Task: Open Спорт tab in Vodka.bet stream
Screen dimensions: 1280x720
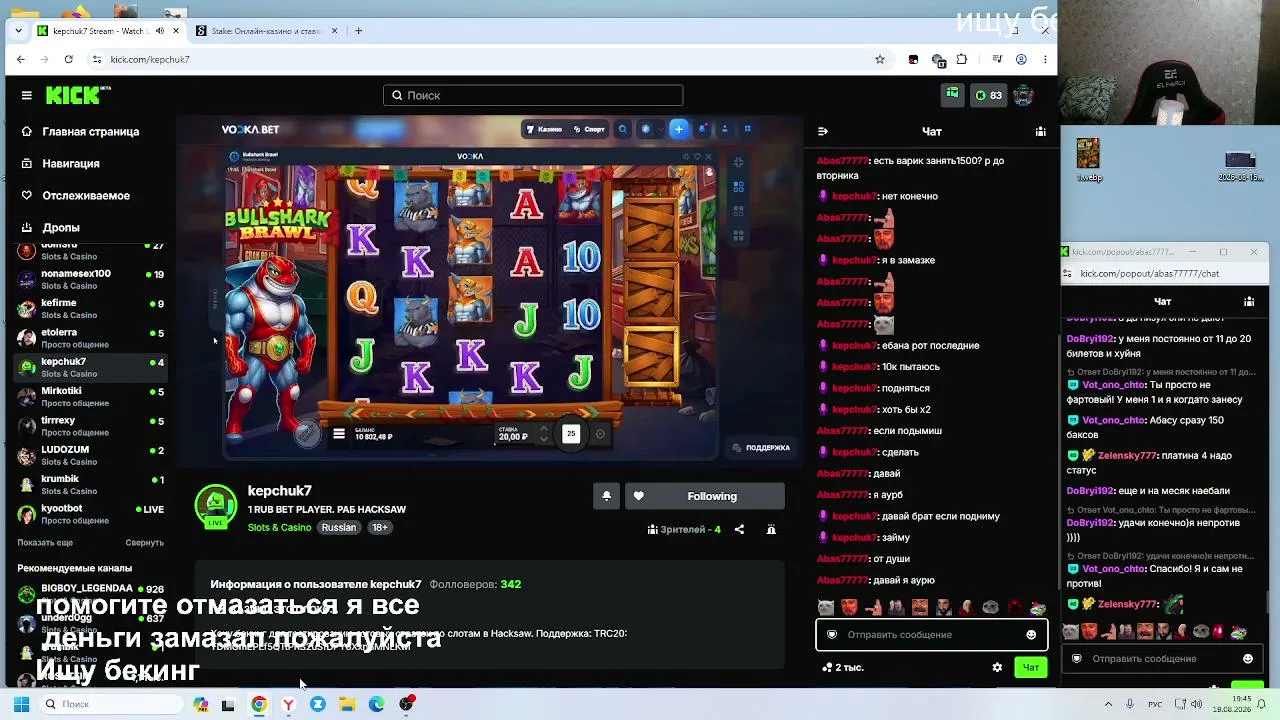Action: click(x=589, y=129)
